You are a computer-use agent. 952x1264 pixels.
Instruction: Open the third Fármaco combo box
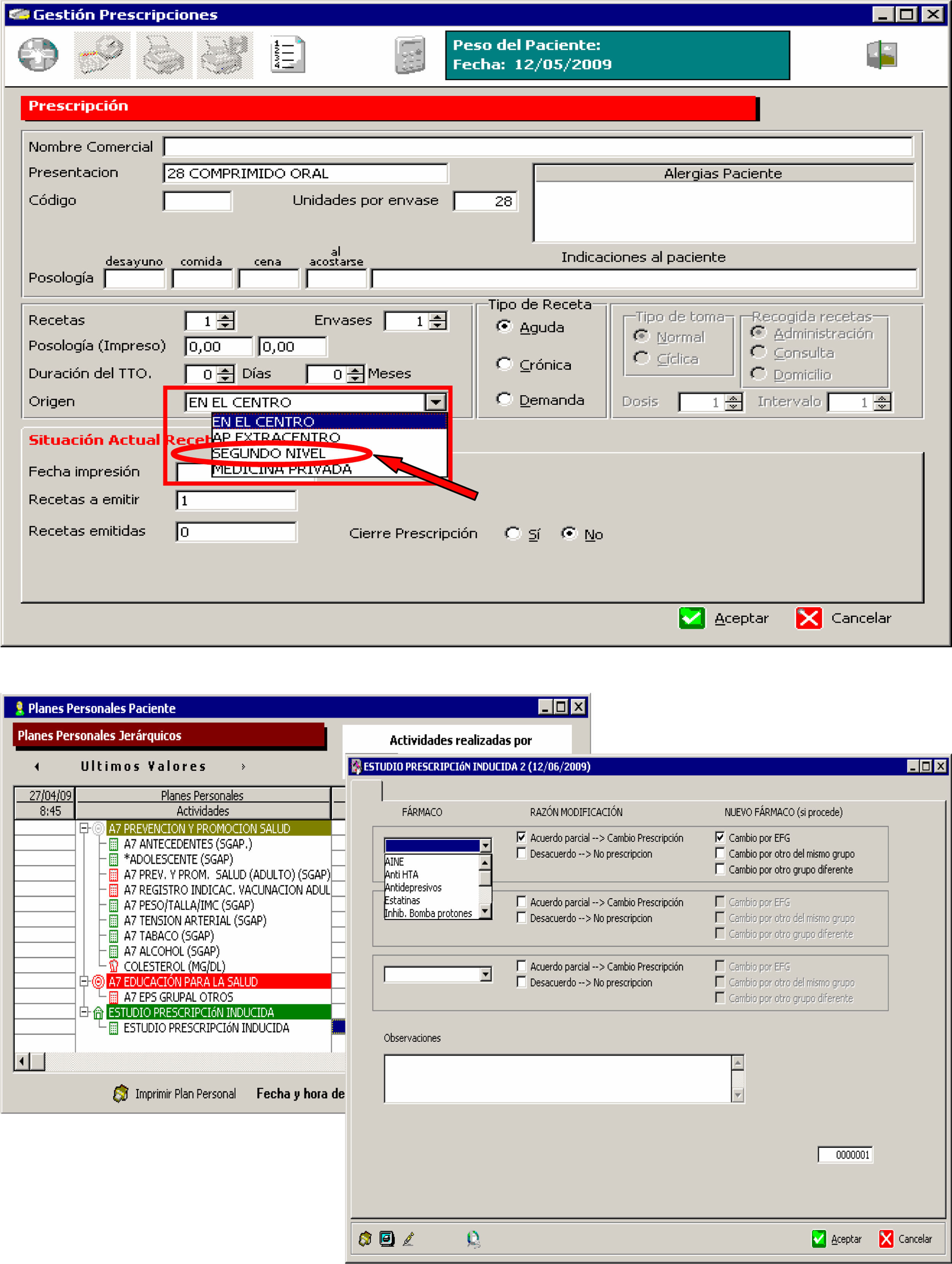pos(485,974)
